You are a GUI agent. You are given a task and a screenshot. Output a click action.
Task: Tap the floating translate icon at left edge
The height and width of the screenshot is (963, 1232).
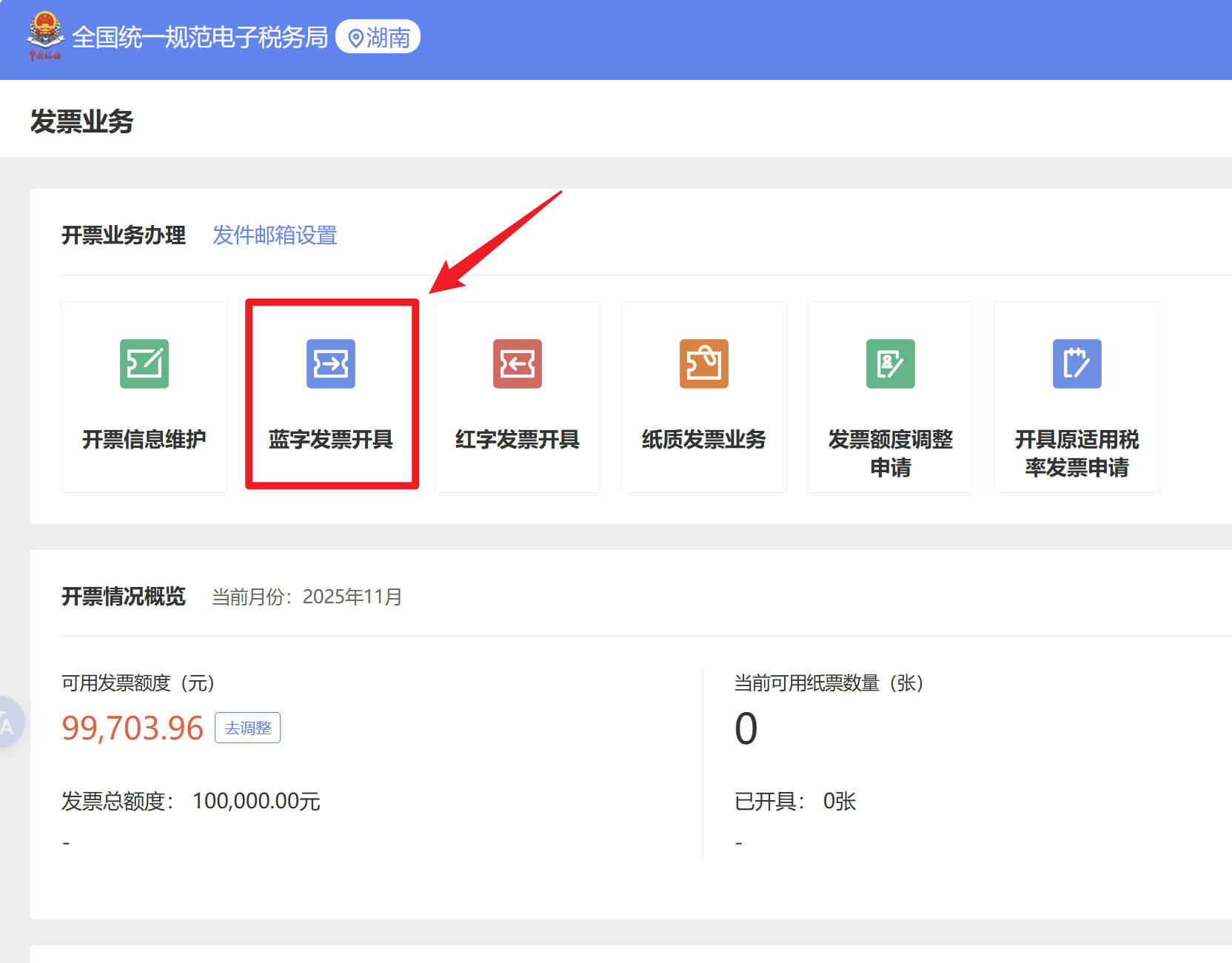[9, 722]
